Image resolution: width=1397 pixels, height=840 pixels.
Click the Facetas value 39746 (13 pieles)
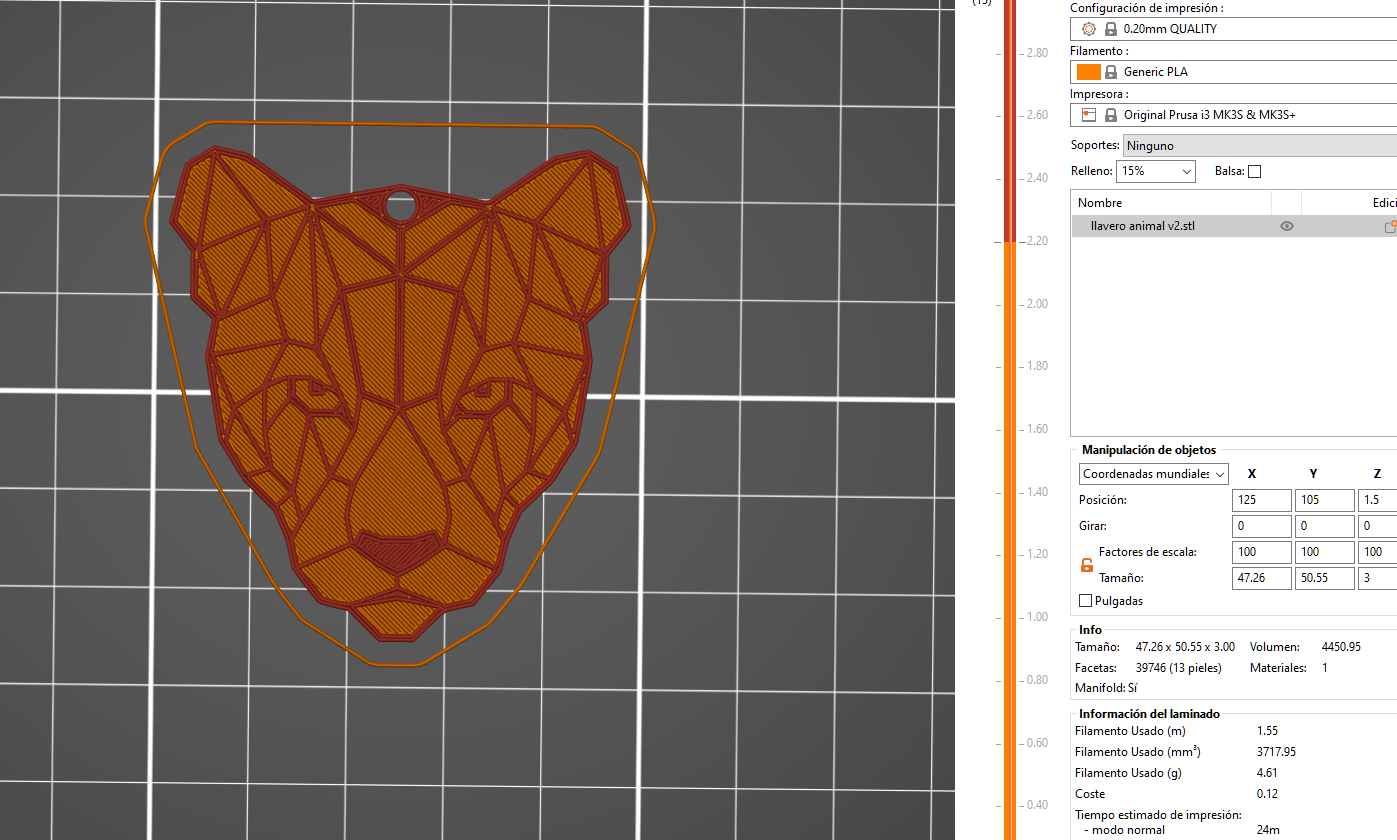click(1180, 667)
